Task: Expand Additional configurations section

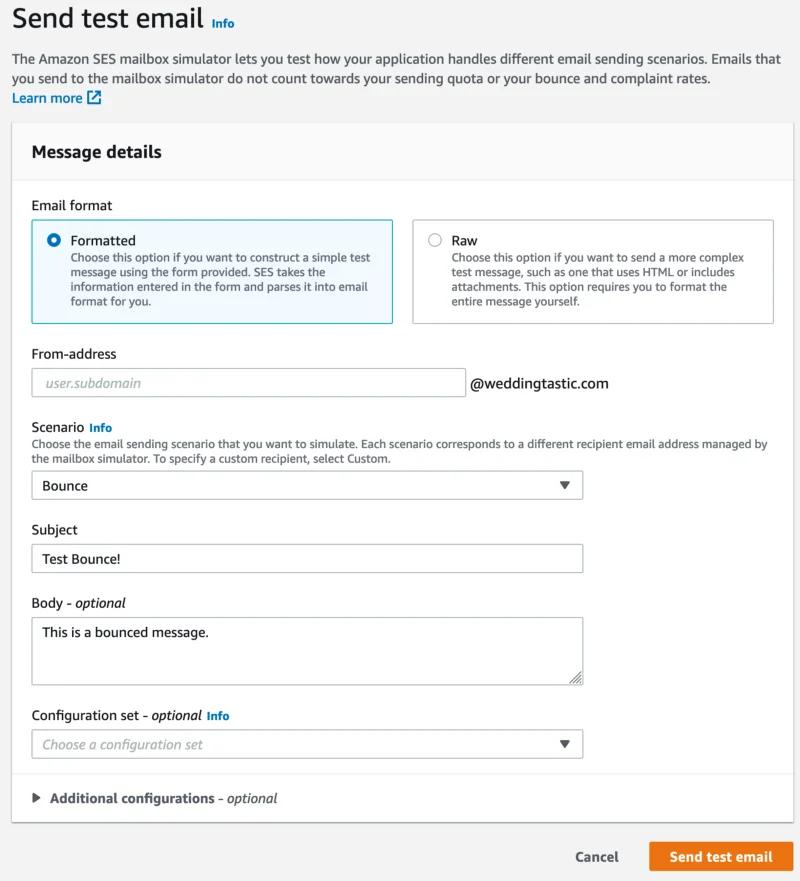Action: tap(163, 798)
